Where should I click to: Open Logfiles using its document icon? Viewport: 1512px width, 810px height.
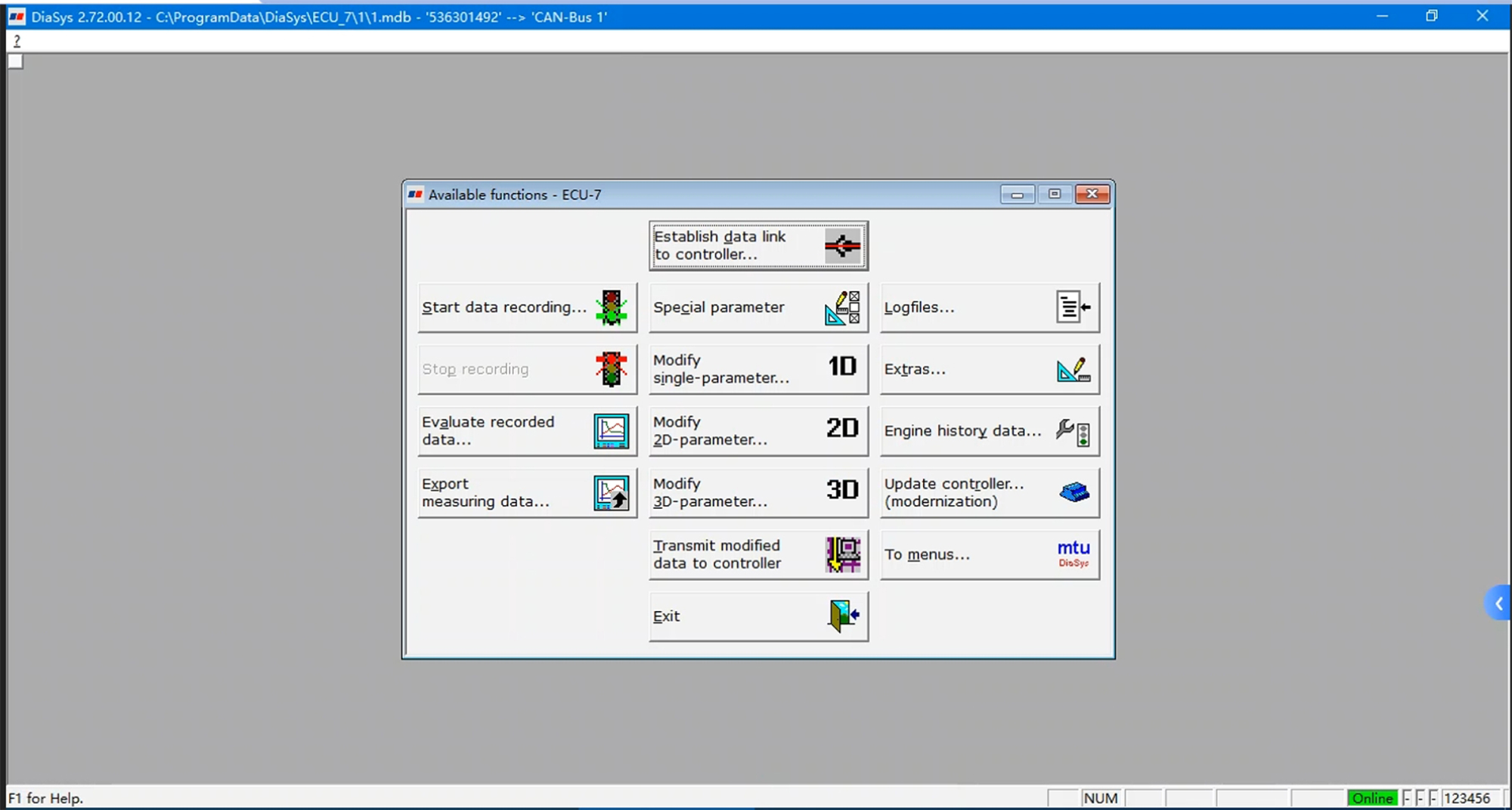coord(1074,307)
